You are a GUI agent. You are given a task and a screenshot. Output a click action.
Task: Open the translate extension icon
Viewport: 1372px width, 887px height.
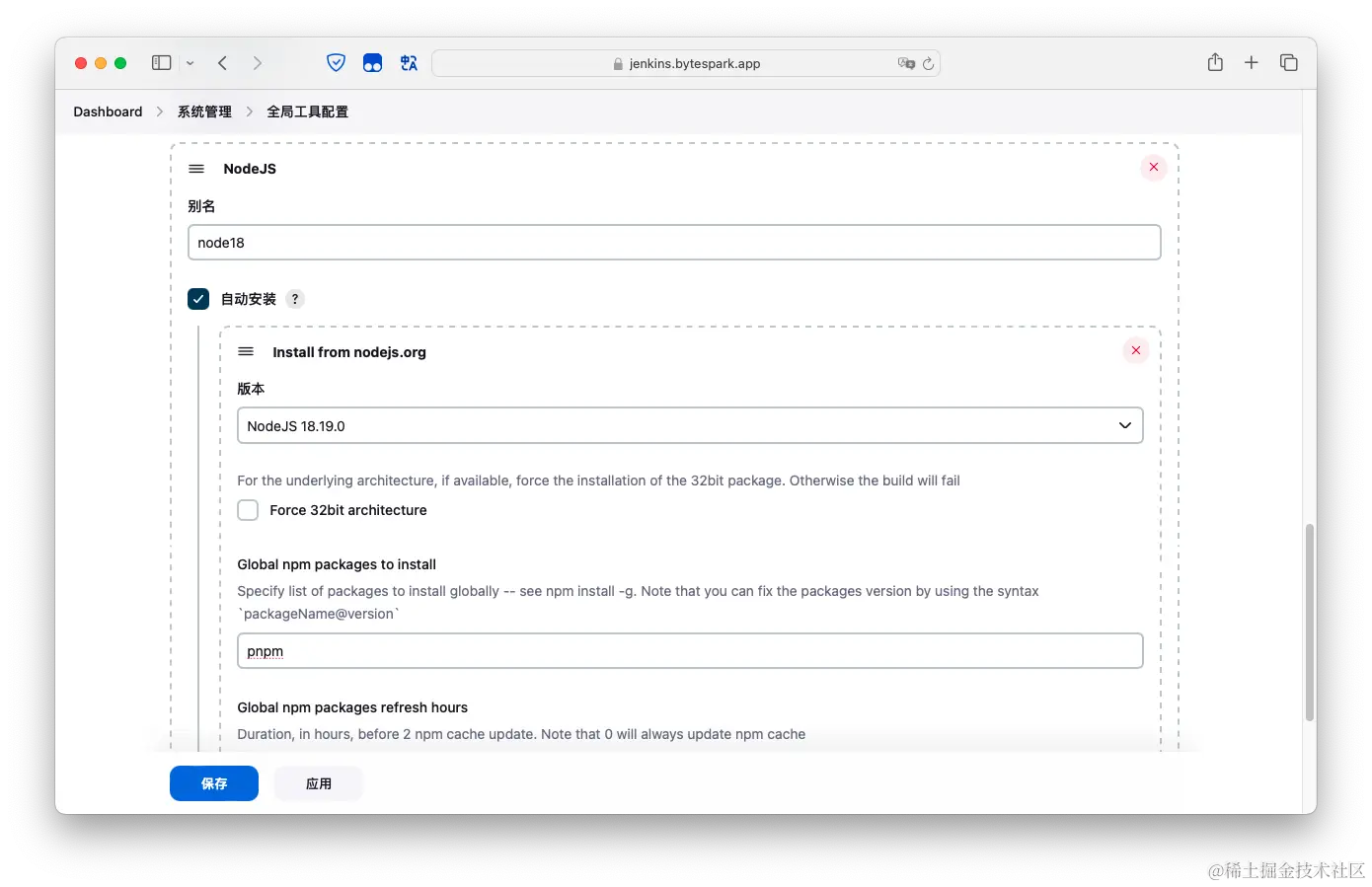(x=409, y=62)
